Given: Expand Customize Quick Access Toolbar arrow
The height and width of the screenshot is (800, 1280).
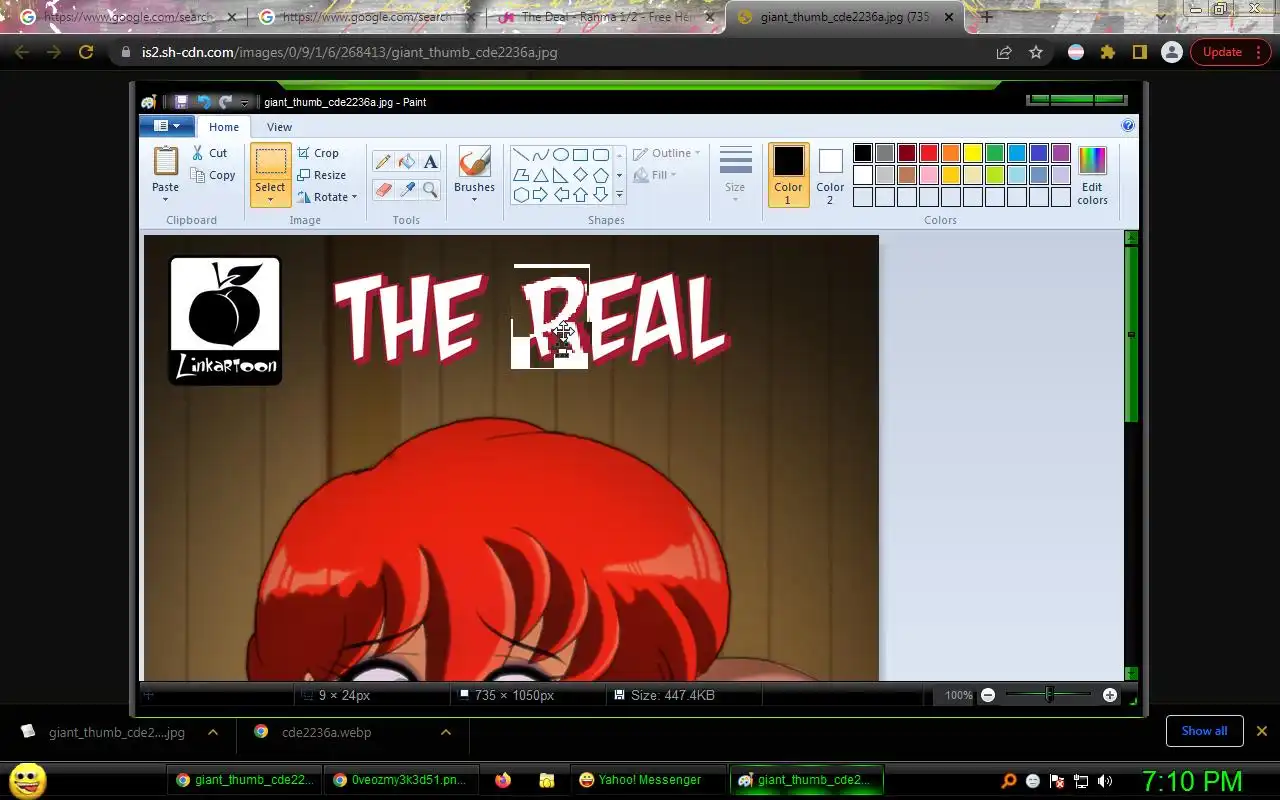Looking at the screenshot, I should [245, 103].
